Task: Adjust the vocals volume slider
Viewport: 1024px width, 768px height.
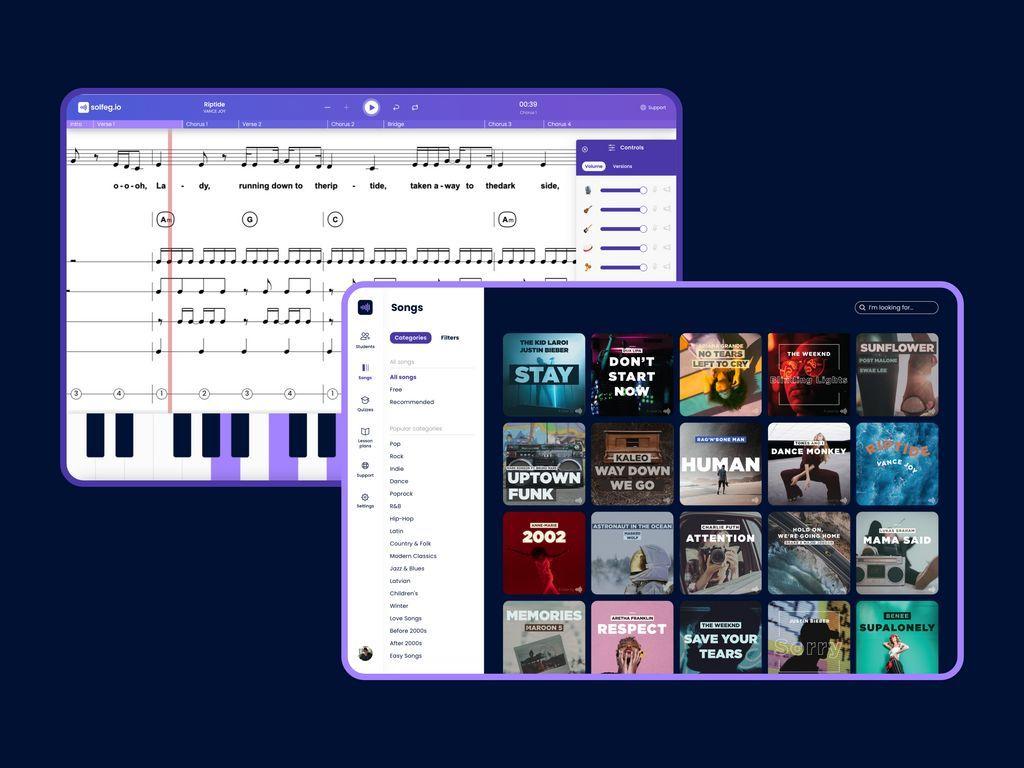Action: tap(624, 190)
